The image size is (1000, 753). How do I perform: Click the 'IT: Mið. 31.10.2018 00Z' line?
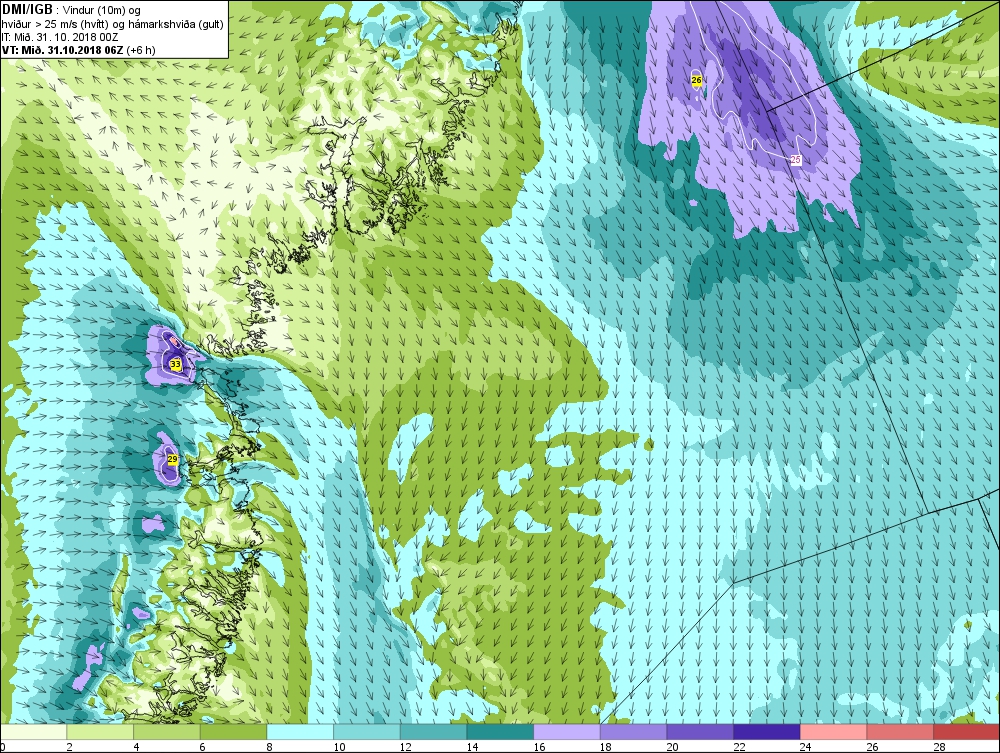tap(58, 37)
